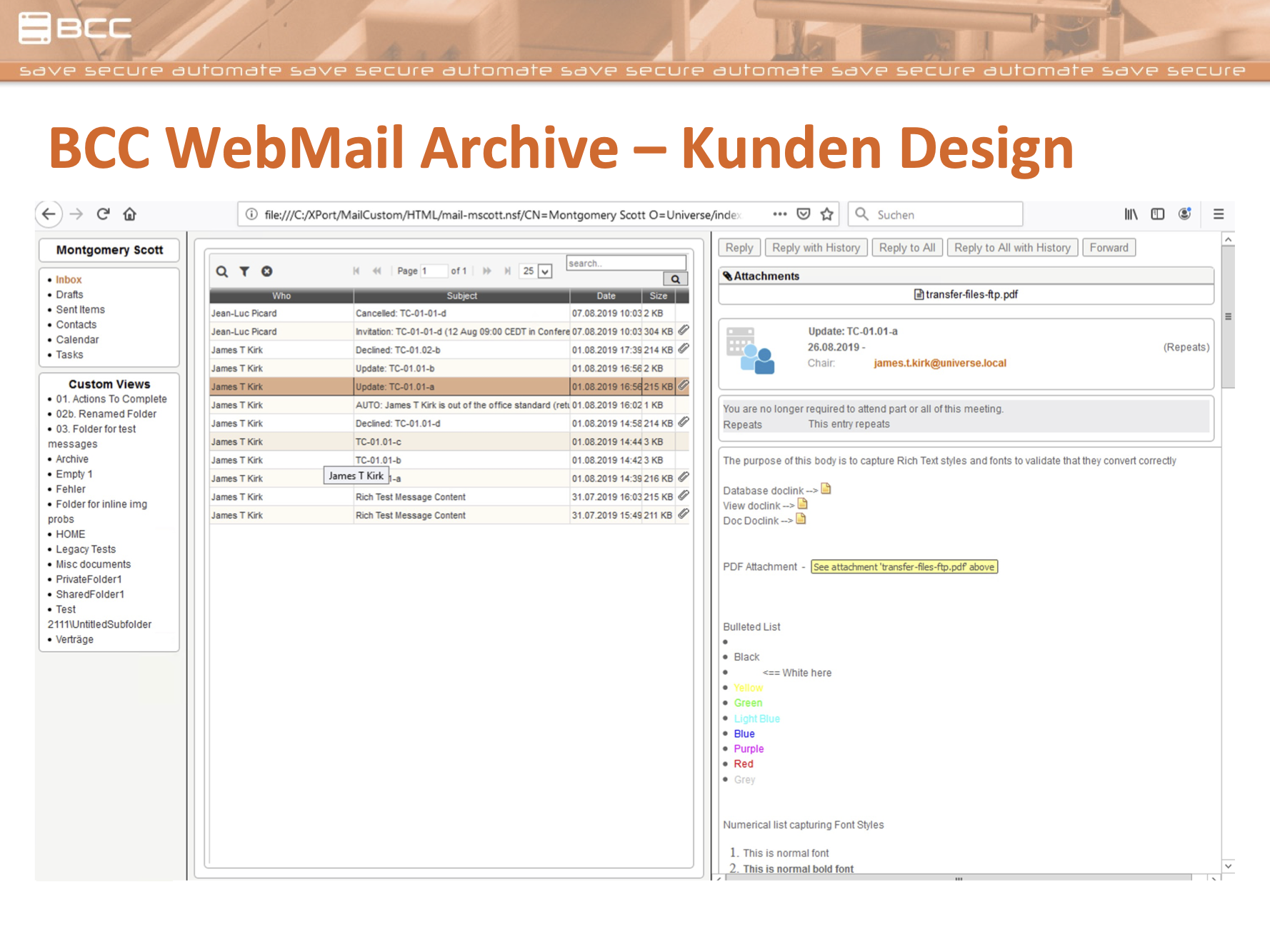
Task: Go to last page of mail list
Action: pyautogui.click(x=507, y=271)
